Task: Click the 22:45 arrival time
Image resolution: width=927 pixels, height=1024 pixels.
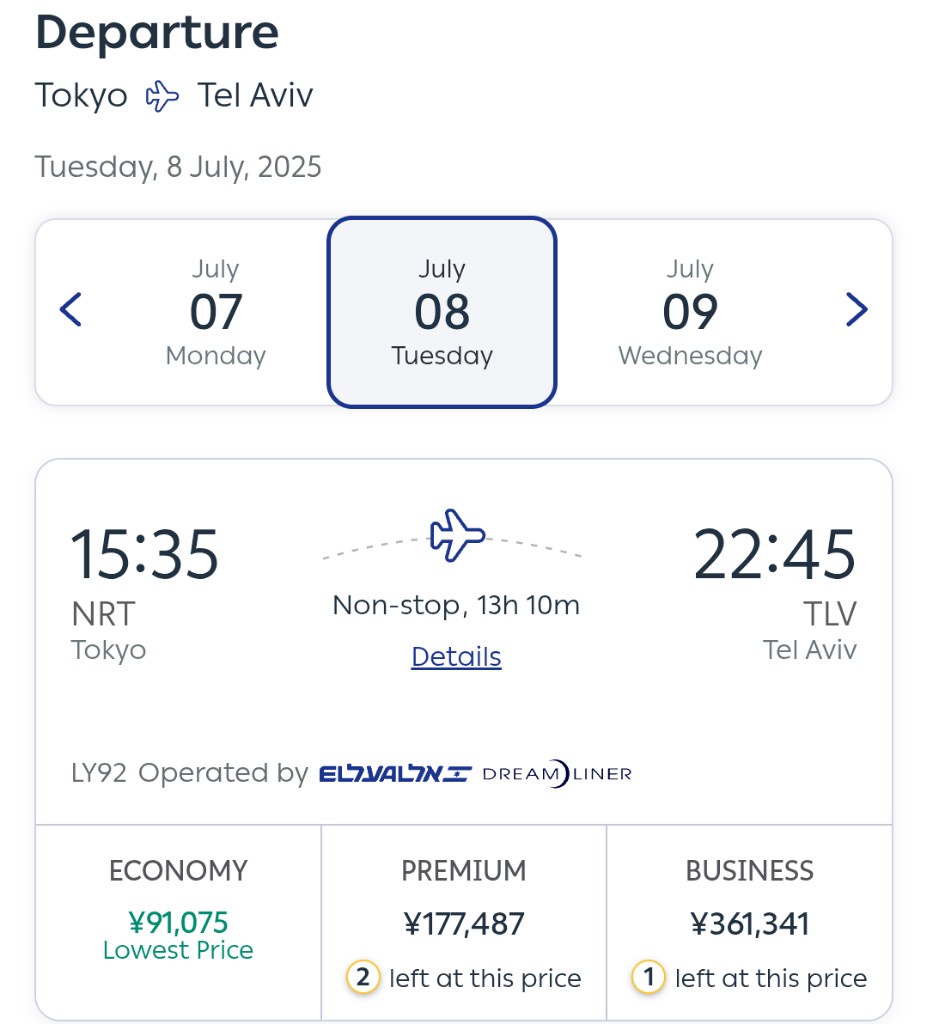Action: (x=775, y=554)
